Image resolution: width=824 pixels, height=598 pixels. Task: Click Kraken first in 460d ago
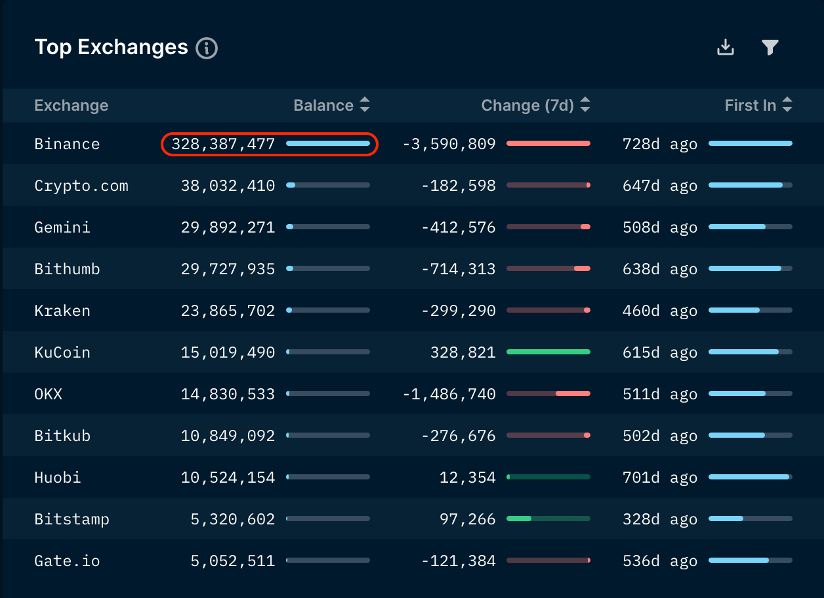point(660,311)
